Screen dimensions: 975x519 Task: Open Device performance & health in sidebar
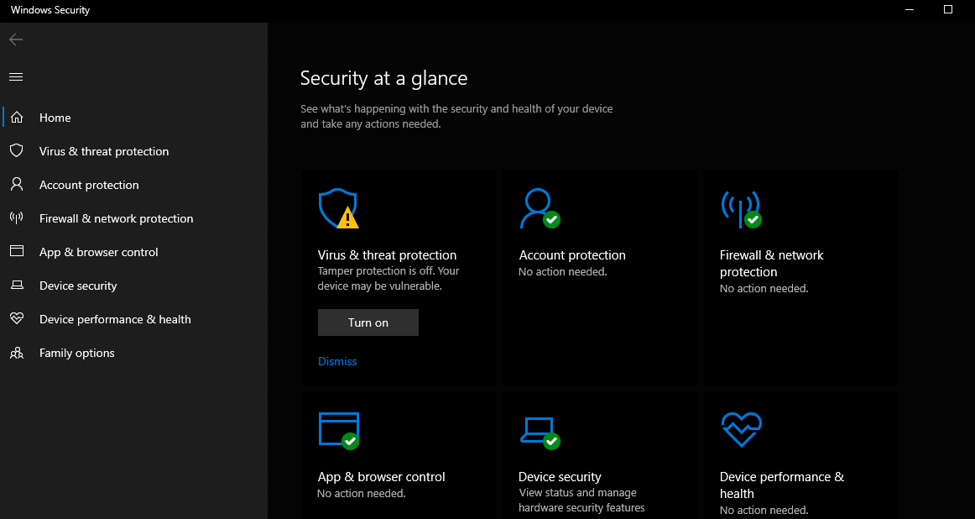point(115,319)
